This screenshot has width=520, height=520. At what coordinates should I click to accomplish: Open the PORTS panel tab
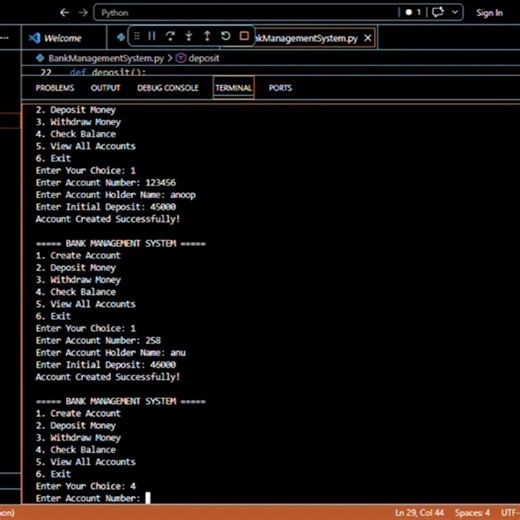click(x=280, y=88)
